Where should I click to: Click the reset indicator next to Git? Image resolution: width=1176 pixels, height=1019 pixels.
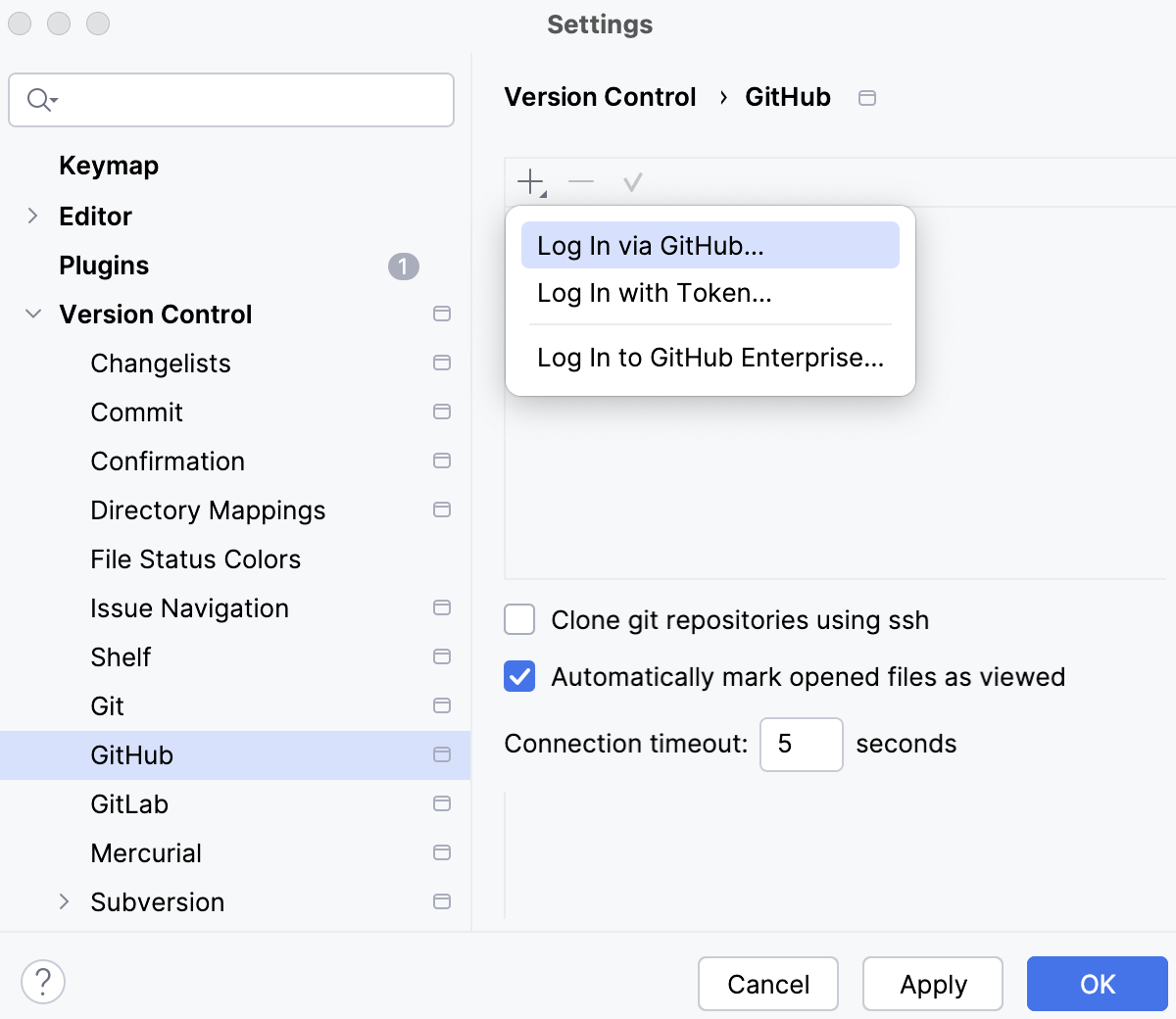pyautogui.click(x=441, y=705)
